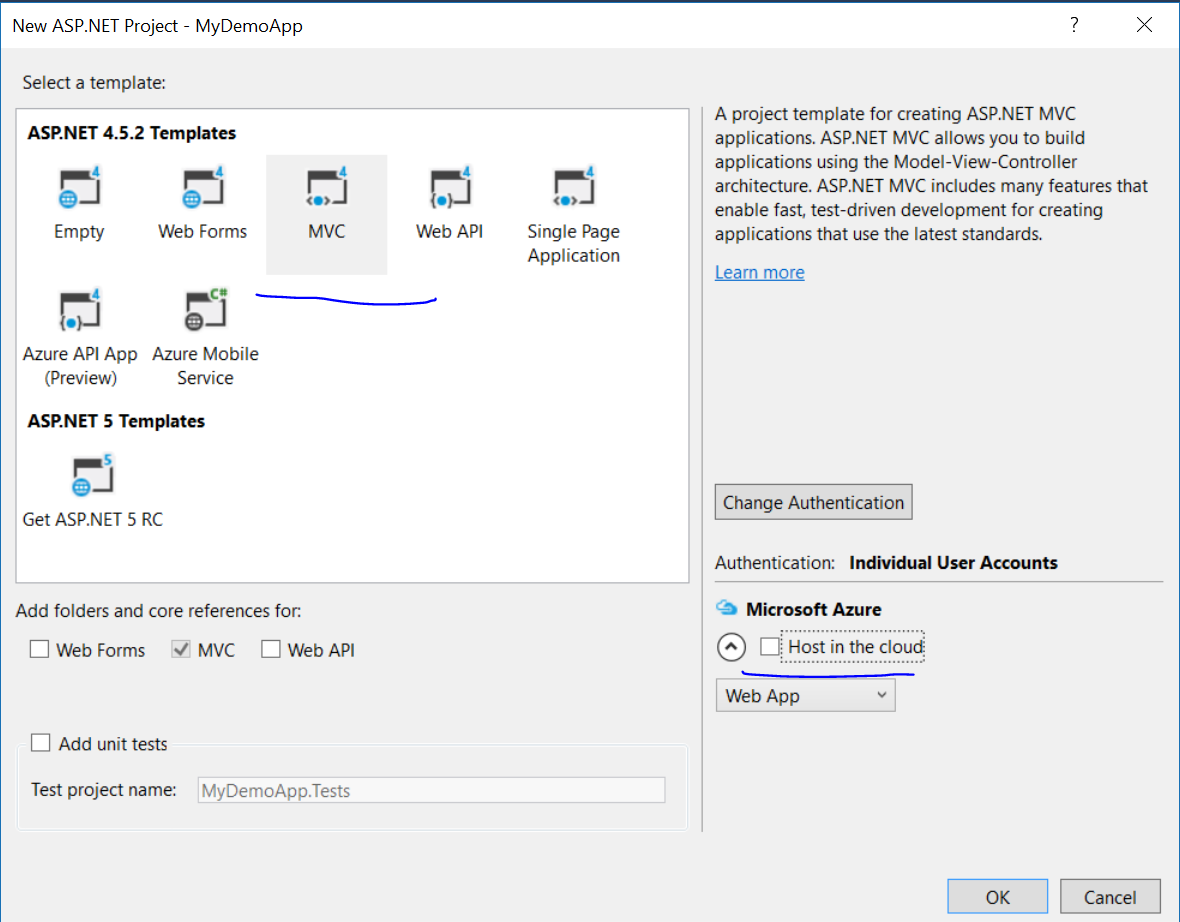Open the Web App dropdown
This screenshot has height=922, width=1180.
(805, 695)
